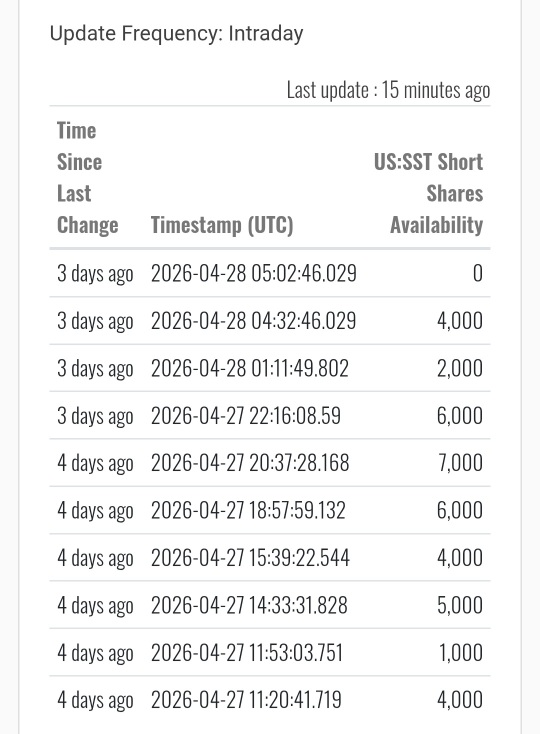Click the 7,000 availability value
540x734 pixels.
[x=460, y=462]
